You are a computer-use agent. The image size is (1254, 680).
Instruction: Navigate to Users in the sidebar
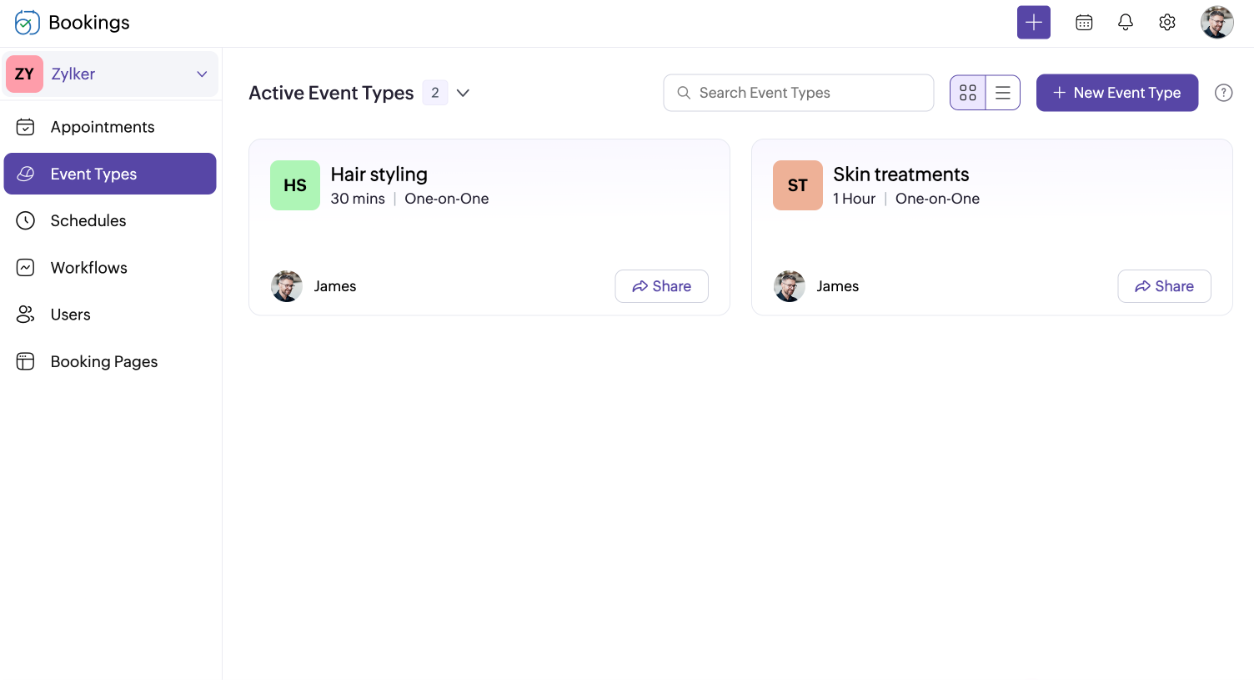110,315
